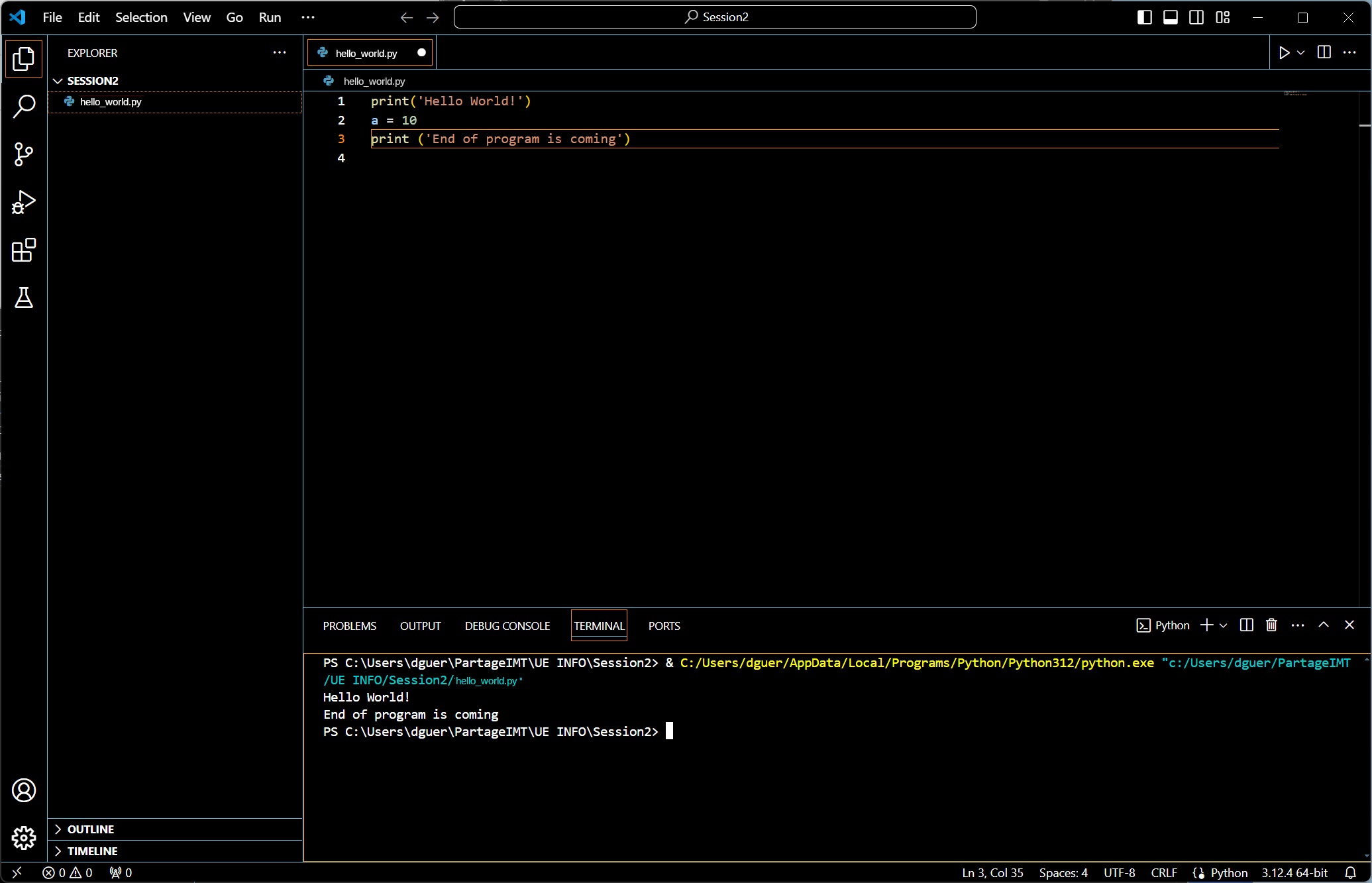Toggle the secondary side bar
Screen dimensions: 1372x883
coord(1196,17)
